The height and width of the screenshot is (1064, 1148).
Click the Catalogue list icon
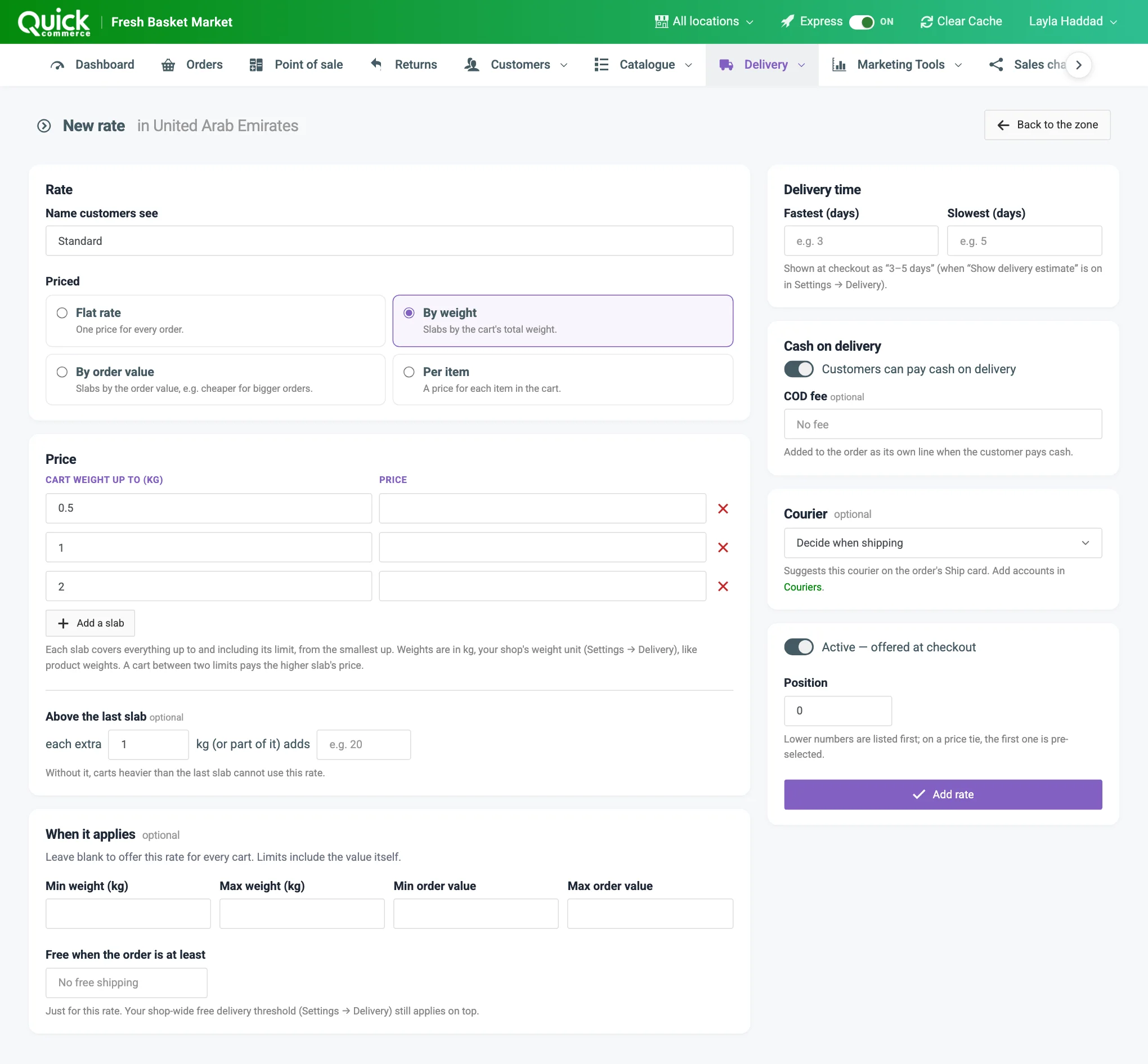pyautogui.click(x=602, y=65)
